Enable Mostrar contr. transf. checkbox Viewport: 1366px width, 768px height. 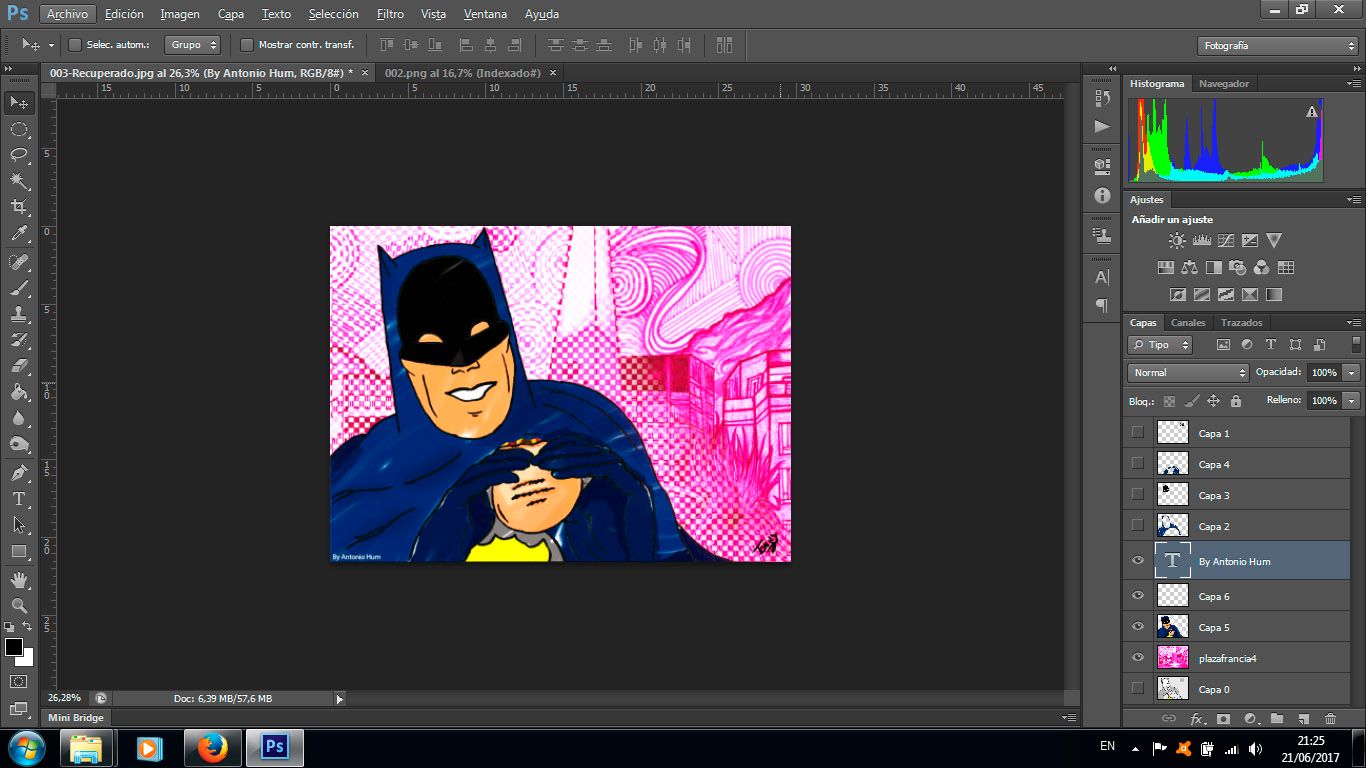pyautogui.click(x=247, y=45)
